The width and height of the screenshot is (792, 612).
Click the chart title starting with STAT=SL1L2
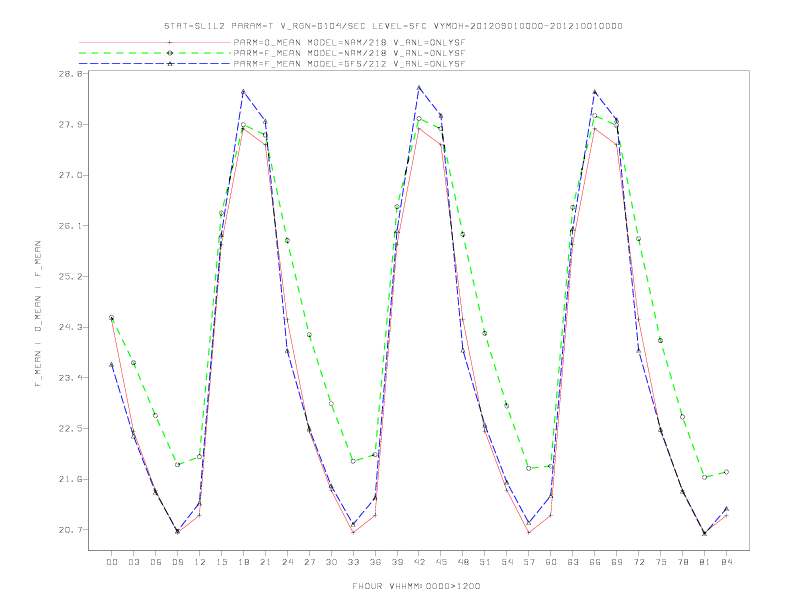pos(393,26)
